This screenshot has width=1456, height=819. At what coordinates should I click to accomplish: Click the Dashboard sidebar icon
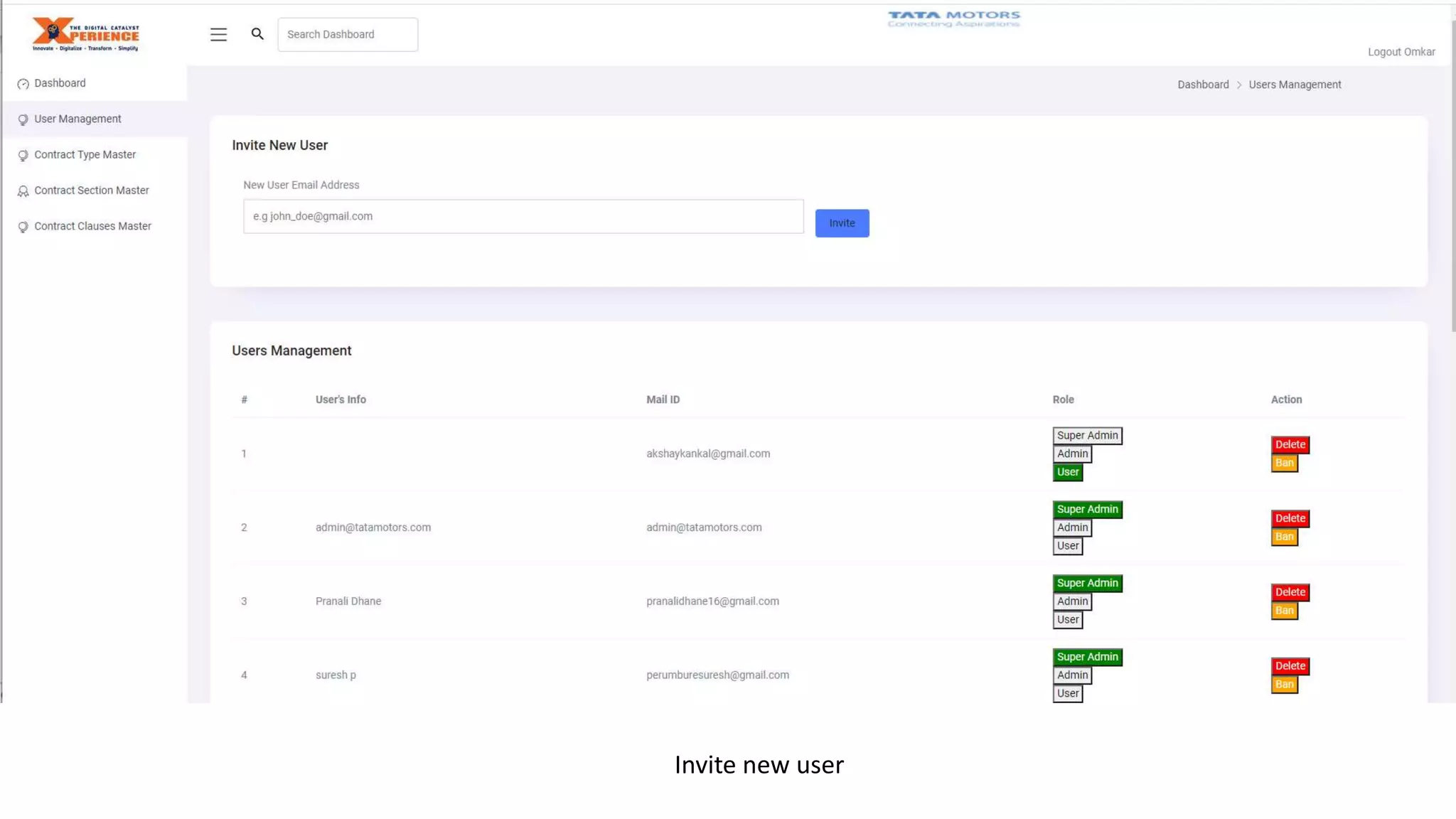(x=23, y=84)
